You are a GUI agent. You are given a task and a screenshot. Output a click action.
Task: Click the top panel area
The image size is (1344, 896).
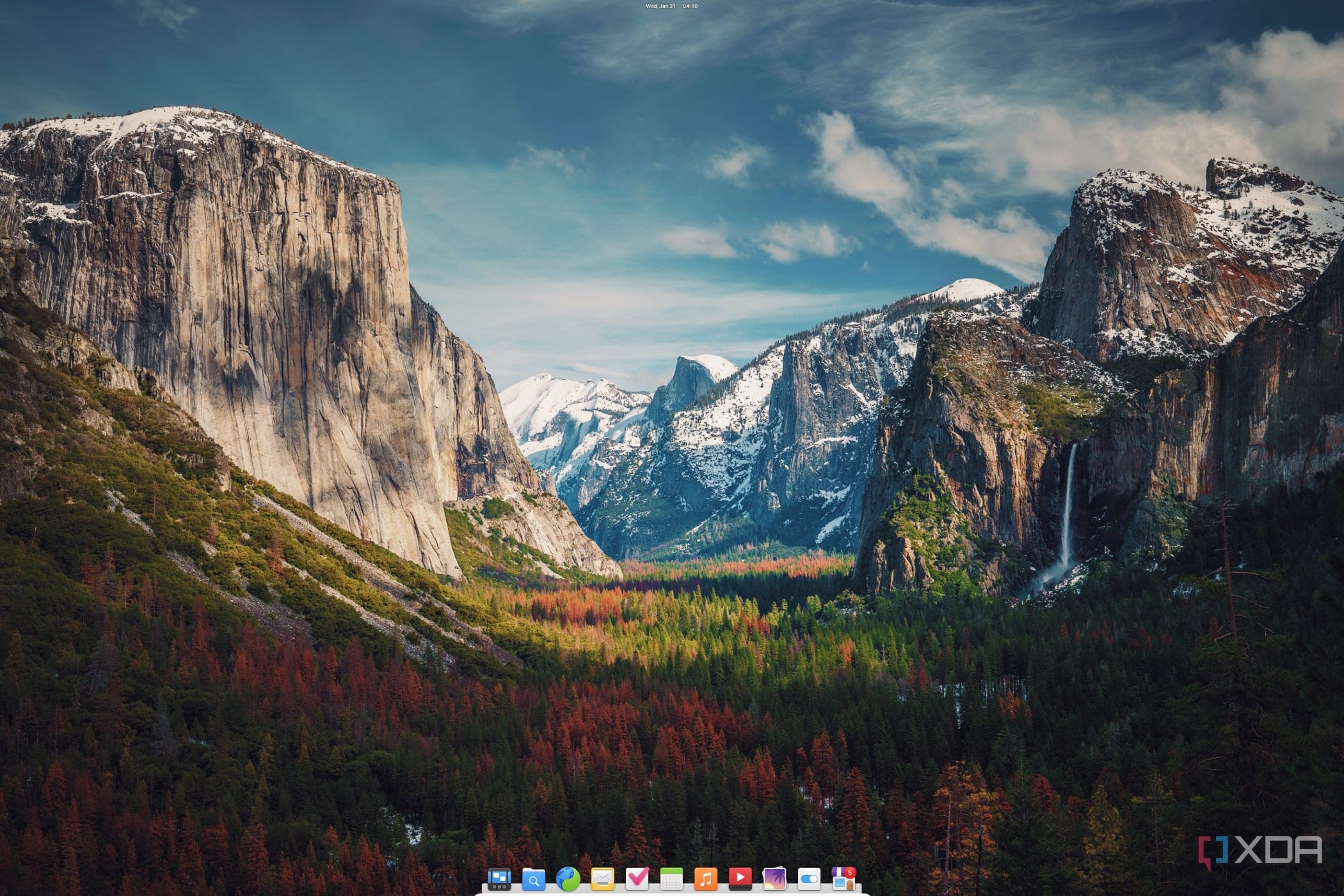click(384, 5)
